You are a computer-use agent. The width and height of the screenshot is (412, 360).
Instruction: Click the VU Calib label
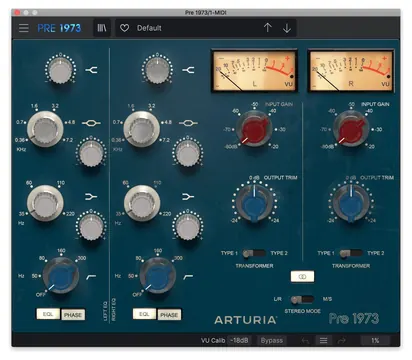[x=213, y=340]
